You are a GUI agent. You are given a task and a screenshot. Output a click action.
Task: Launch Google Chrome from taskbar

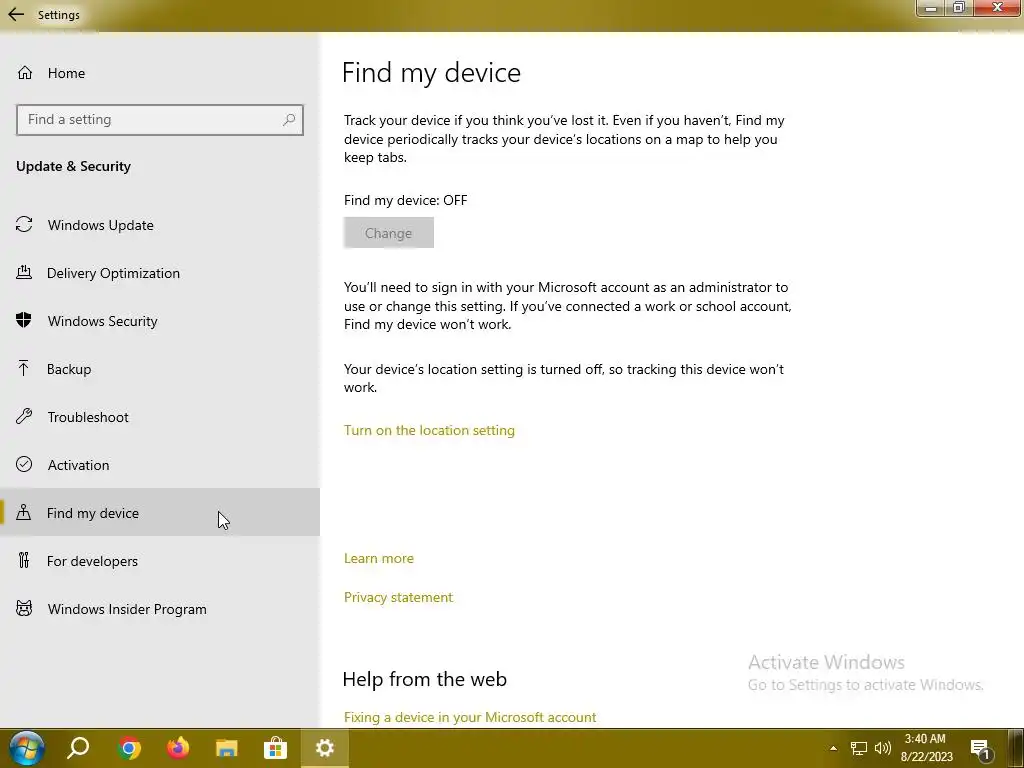click(129, 748)
